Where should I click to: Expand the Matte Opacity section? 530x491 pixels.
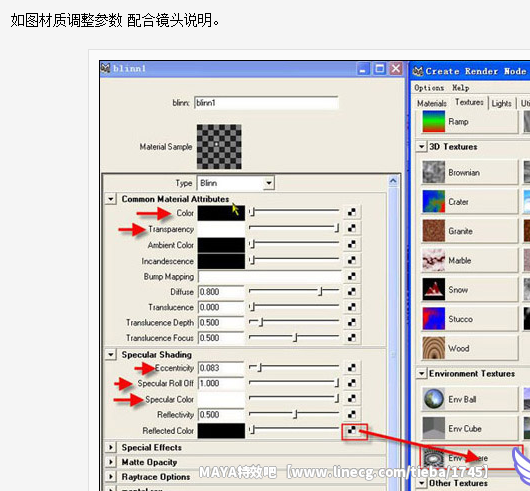111,462
